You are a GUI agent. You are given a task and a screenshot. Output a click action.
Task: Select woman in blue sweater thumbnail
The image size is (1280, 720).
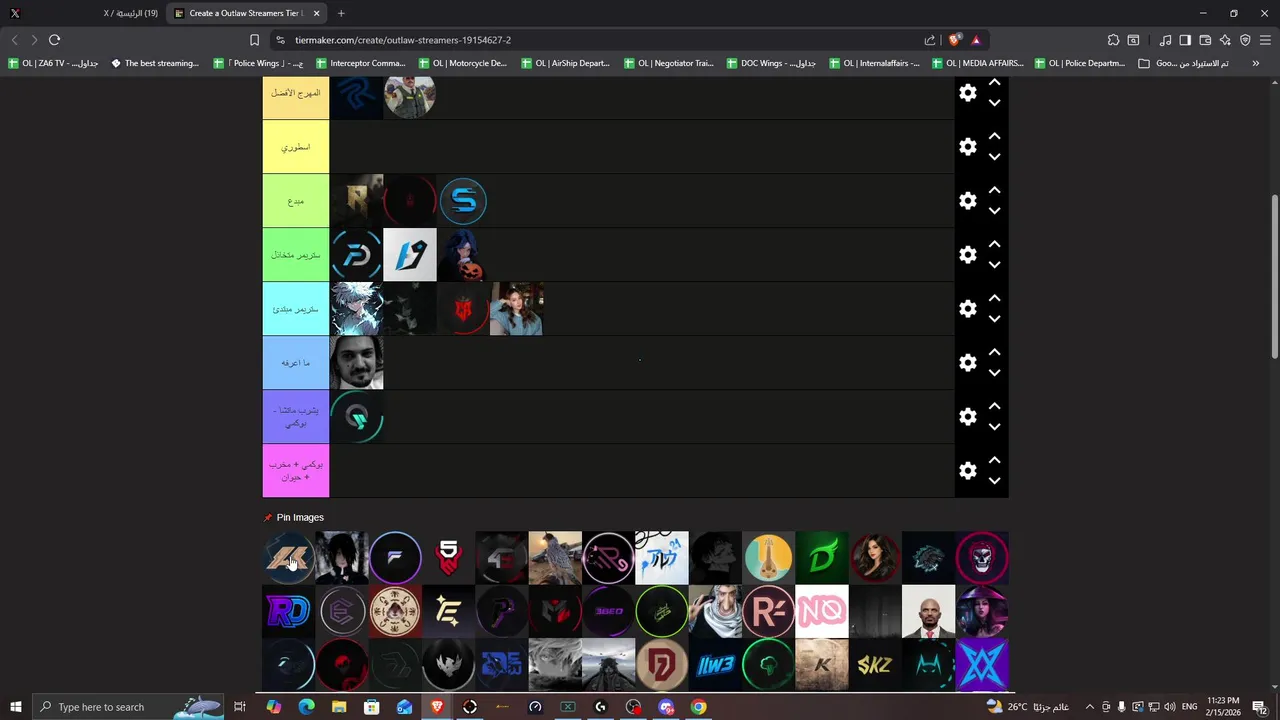[516, 309]
